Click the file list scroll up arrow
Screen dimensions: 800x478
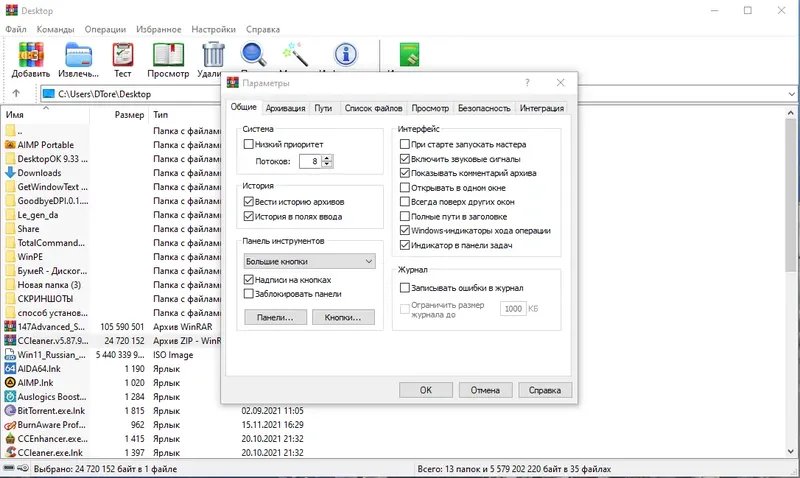coord(791,113)
